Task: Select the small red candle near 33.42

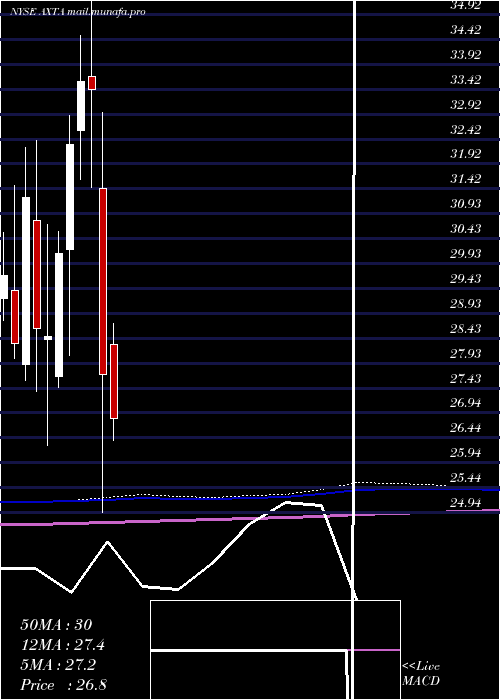Action: point(92,83)
